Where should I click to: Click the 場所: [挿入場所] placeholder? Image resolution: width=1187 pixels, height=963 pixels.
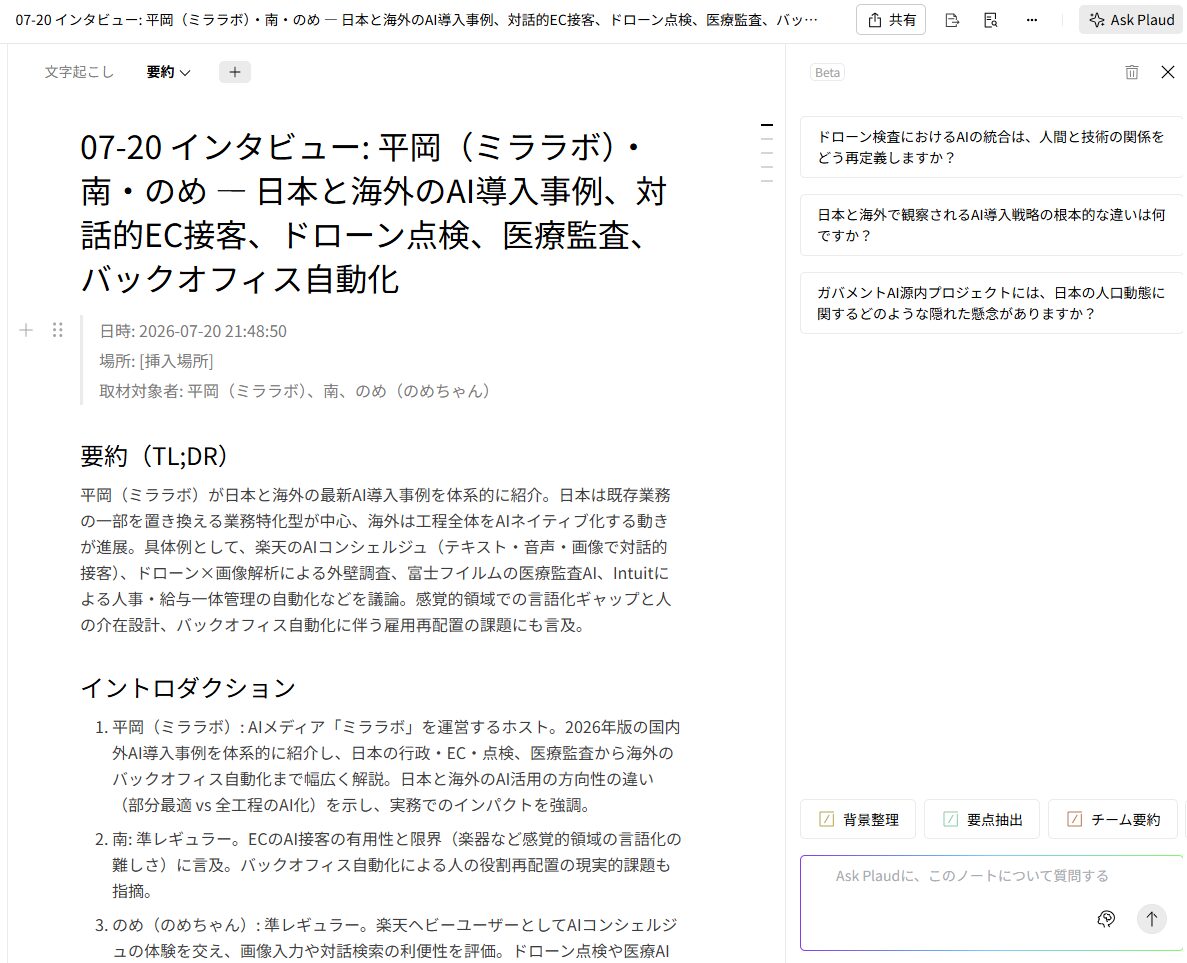(156, 361)
